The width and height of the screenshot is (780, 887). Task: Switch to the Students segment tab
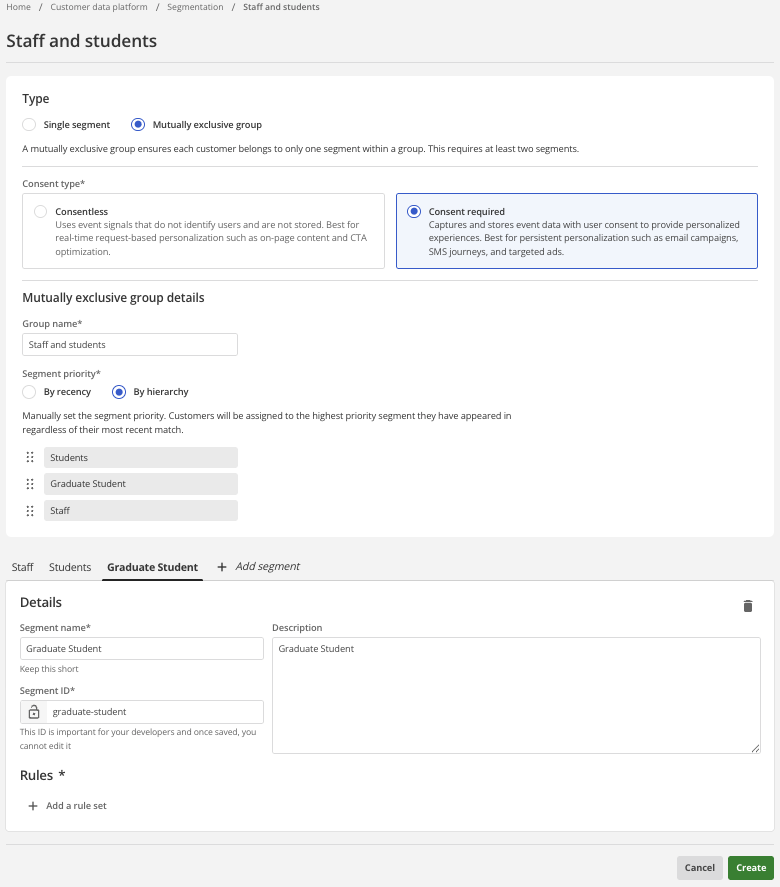point(70,567)
